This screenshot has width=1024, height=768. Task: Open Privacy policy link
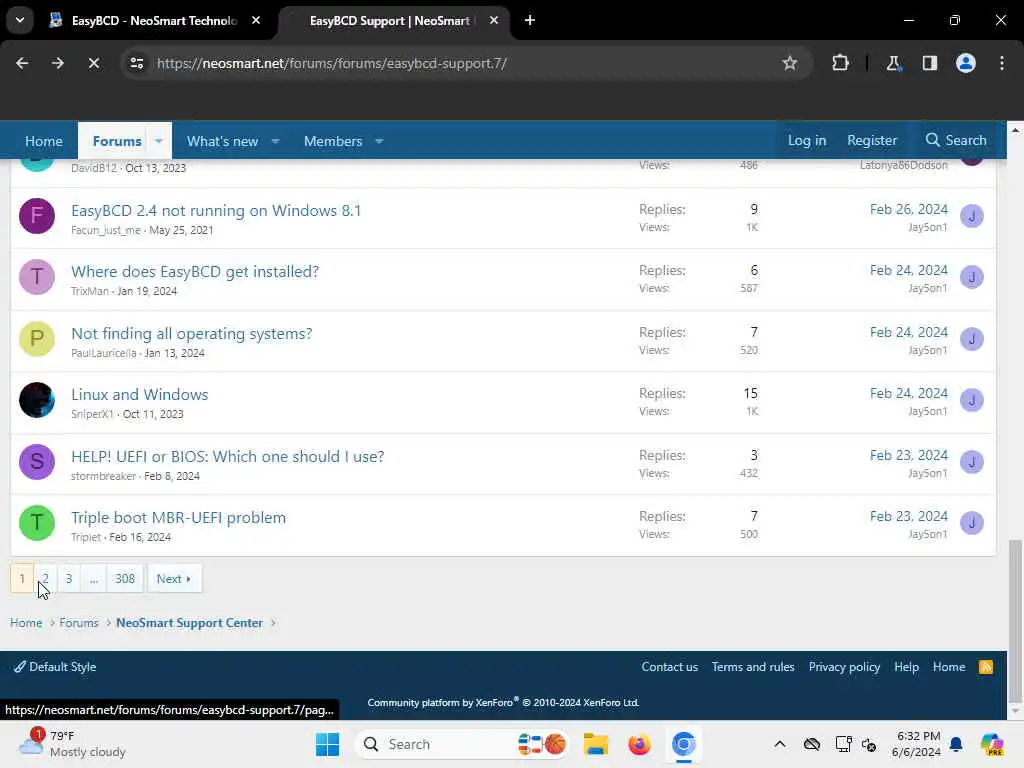click(844, 667)
